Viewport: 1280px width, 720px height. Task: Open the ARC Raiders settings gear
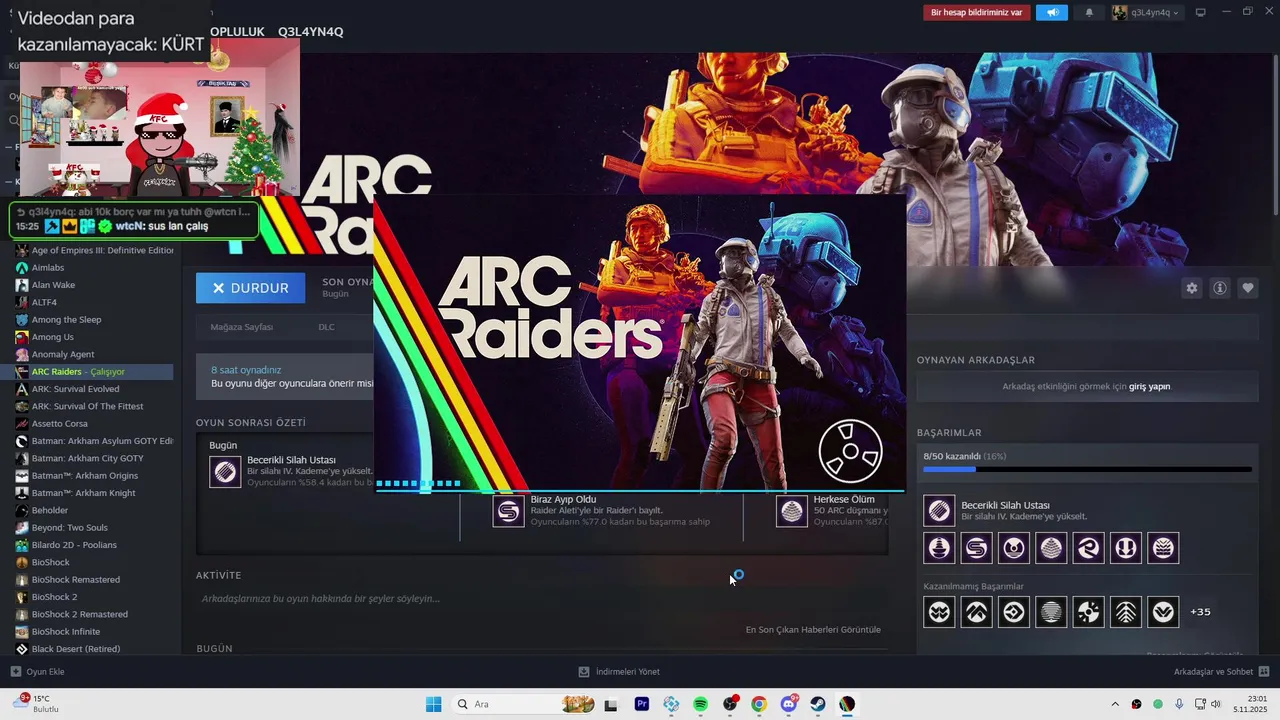[1191, 288]
